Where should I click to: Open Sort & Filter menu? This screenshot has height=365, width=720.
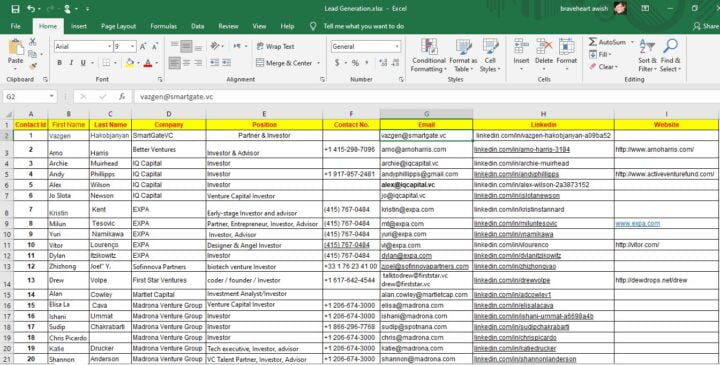(x=647, y=56)
